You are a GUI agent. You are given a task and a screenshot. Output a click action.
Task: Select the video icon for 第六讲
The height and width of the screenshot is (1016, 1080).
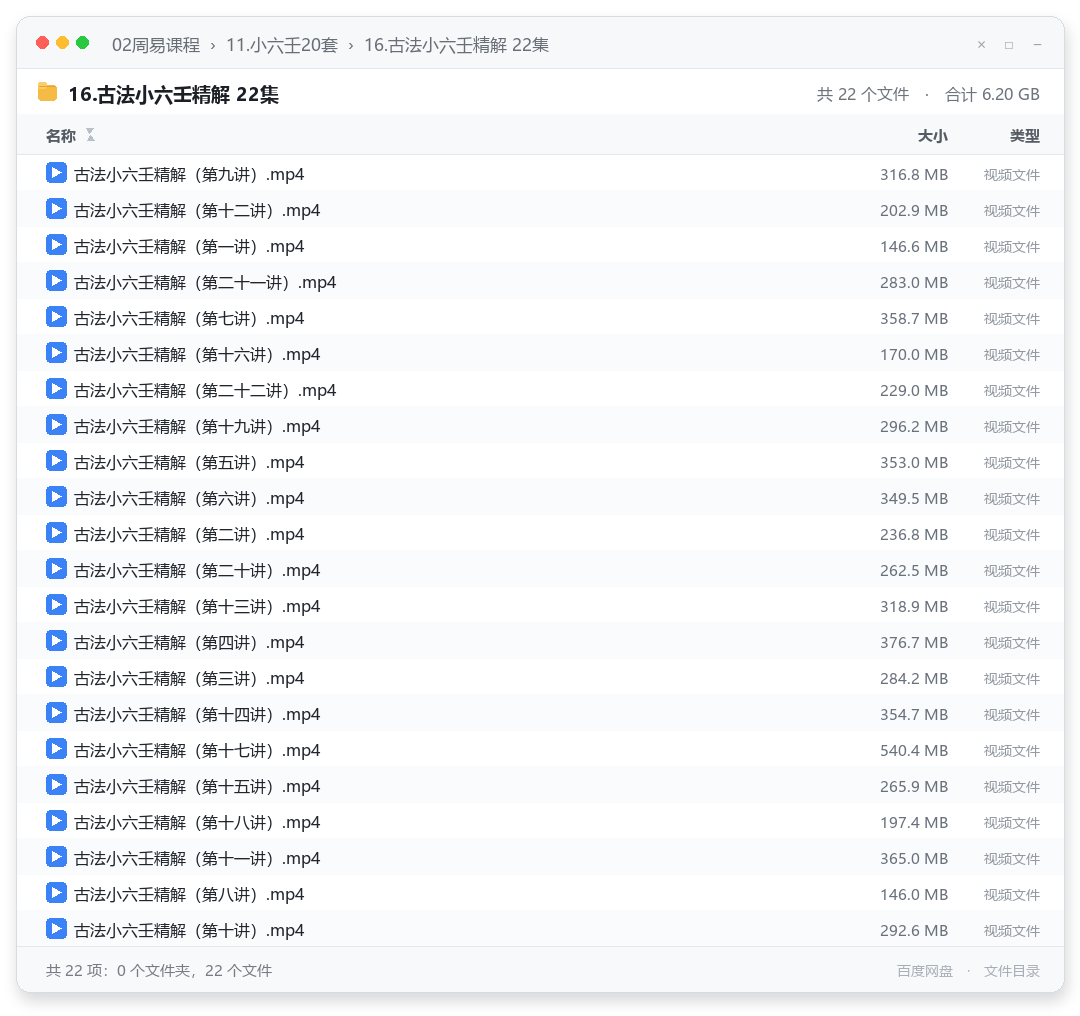click(x=56, y=497)
